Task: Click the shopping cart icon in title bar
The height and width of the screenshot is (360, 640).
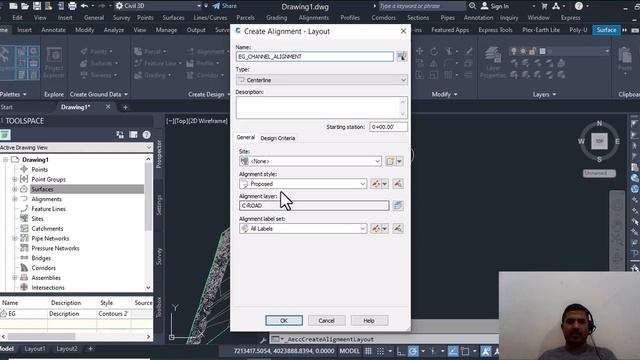Action: tap(544, 6)
